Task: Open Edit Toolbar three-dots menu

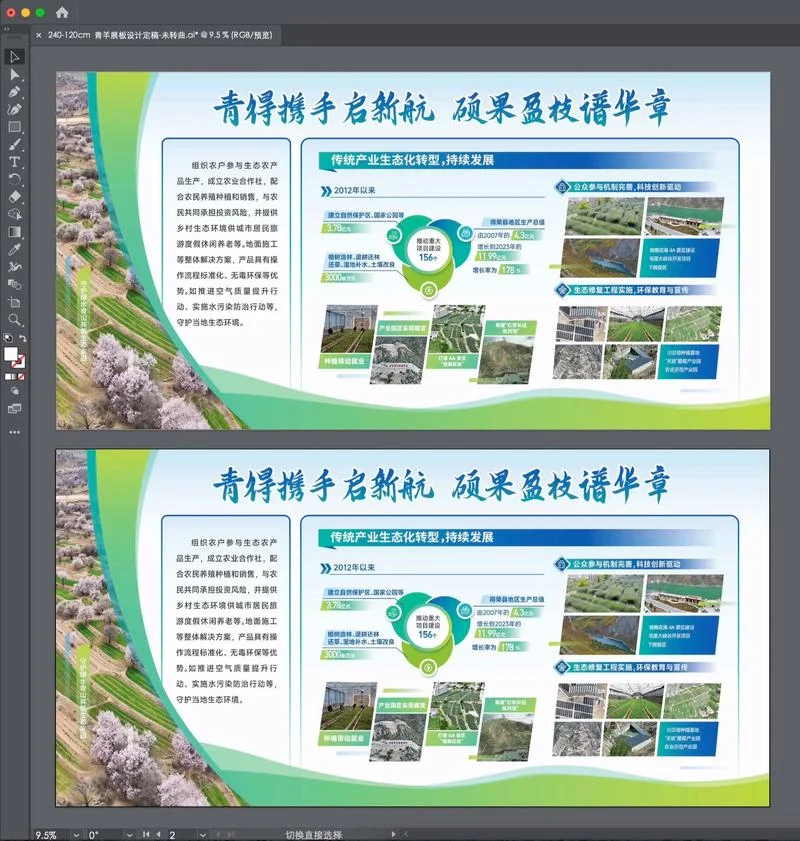Action: 14,432
